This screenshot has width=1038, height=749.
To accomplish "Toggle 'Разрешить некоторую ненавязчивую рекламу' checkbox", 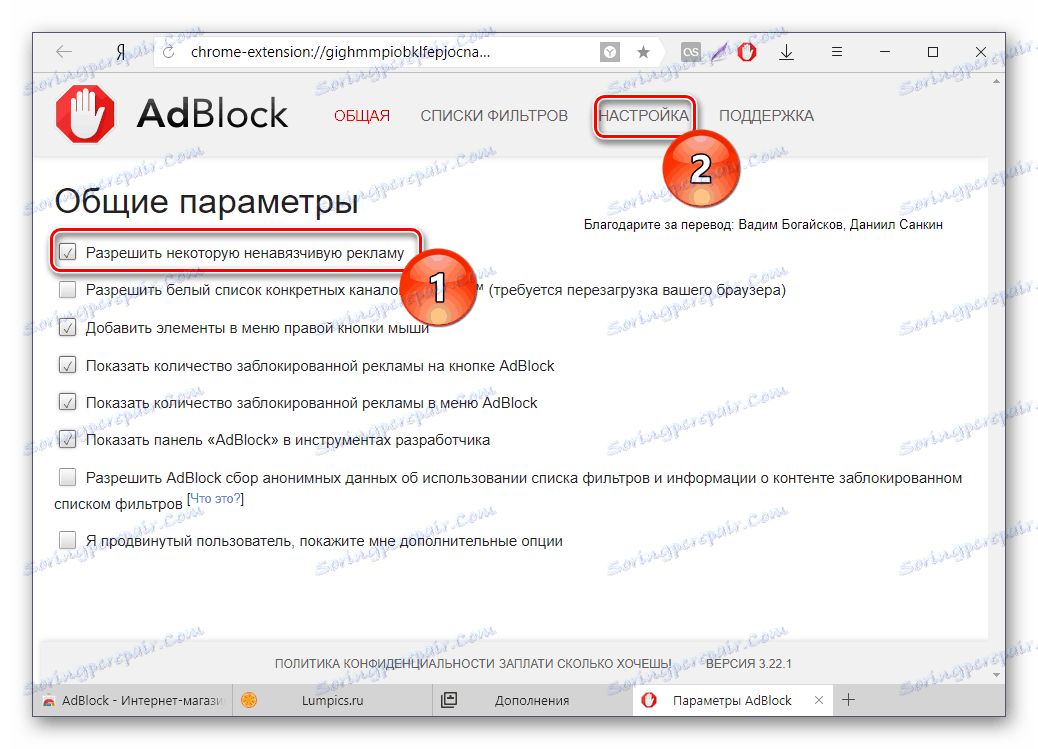I will [x=68, y=252].
